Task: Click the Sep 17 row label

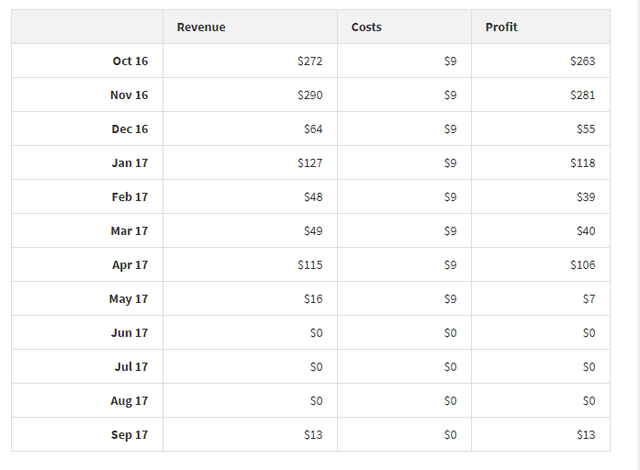Action: click(130, 435)
